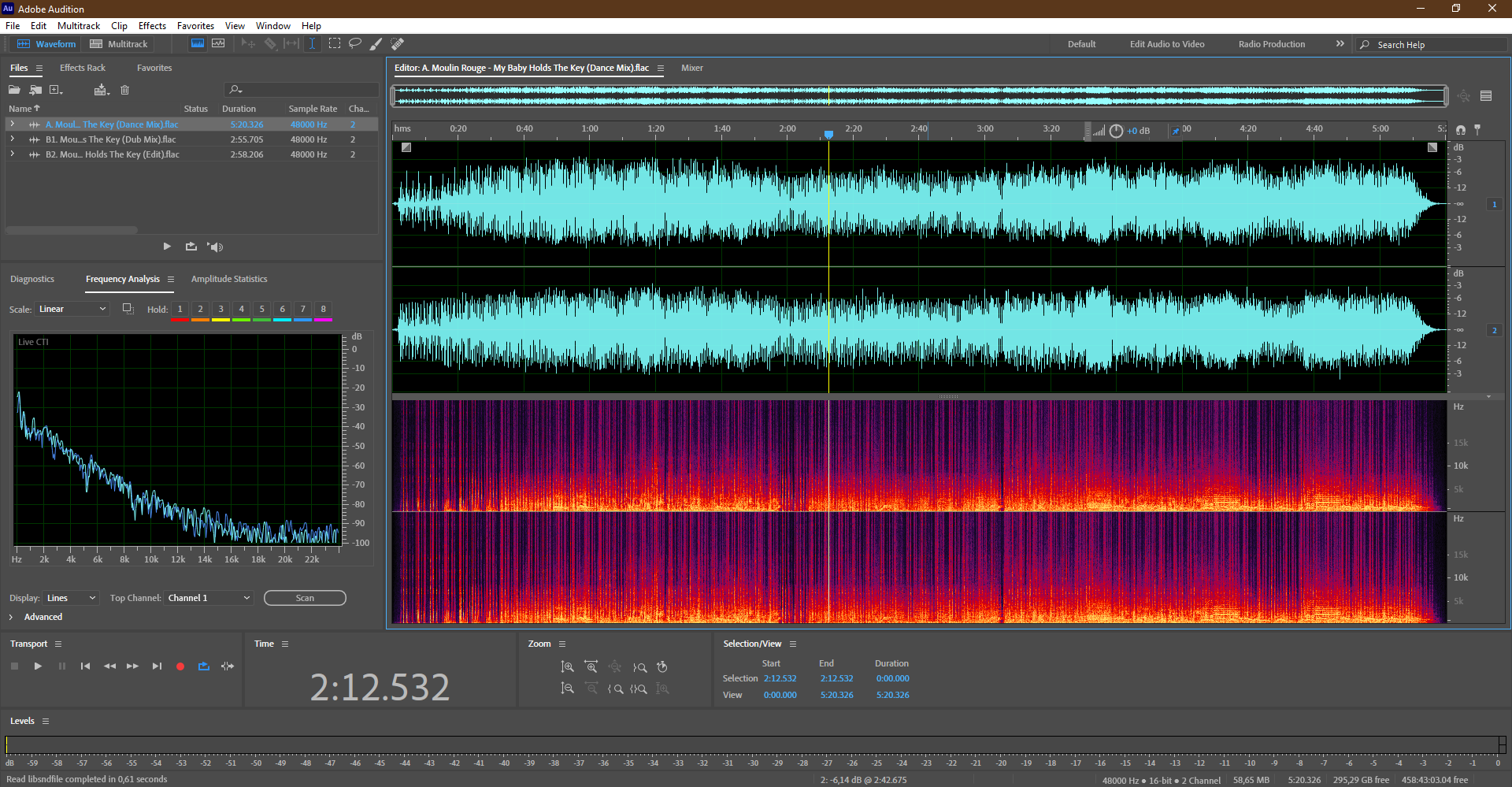Screen dimensions: 1512x787
Task: Open the Favorites menu in menu bar
Action: [x=195, y=26]
